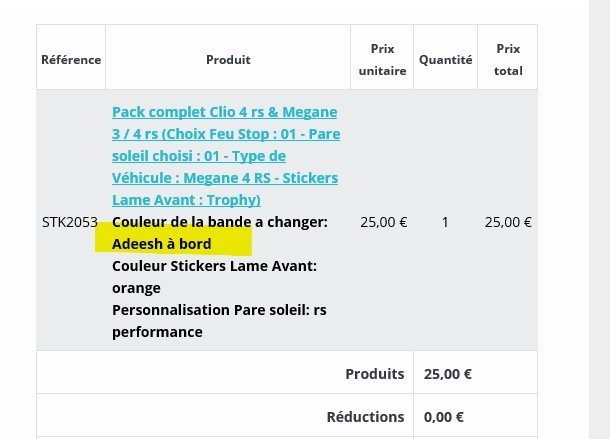Click the row total price 25,00 €

pyautogui.click(x=508, y=222)
